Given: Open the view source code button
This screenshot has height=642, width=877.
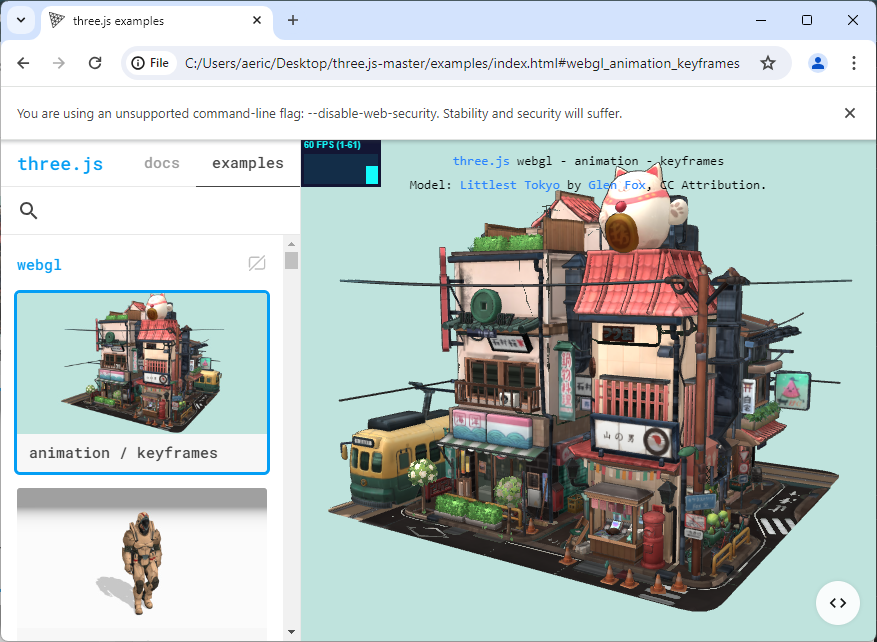Looking at the screenshot, I should pyautogui.click(x=837, y=603).
